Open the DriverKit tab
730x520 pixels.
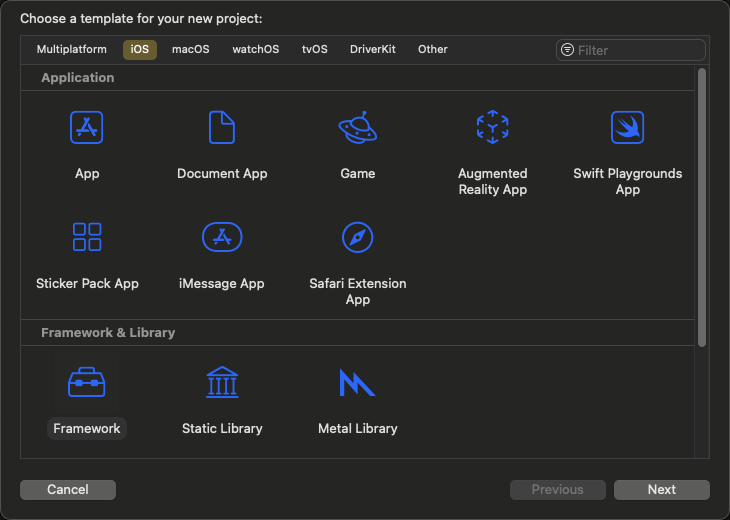pyautogui.click(x=372, y=49)
